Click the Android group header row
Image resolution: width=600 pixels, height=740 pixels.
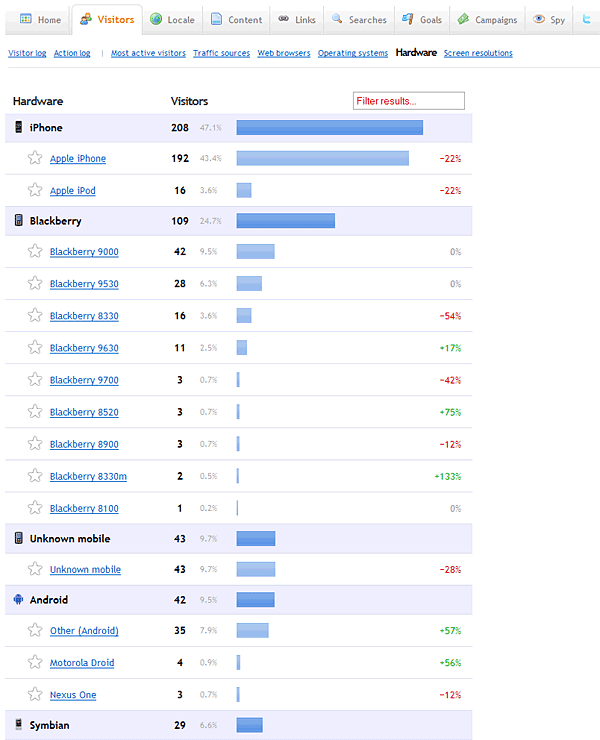[238, 600]
